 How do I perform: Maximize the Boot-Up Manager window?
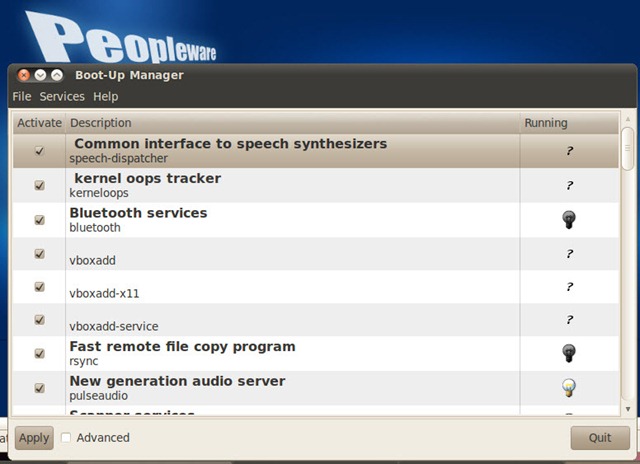click(57, 75)
